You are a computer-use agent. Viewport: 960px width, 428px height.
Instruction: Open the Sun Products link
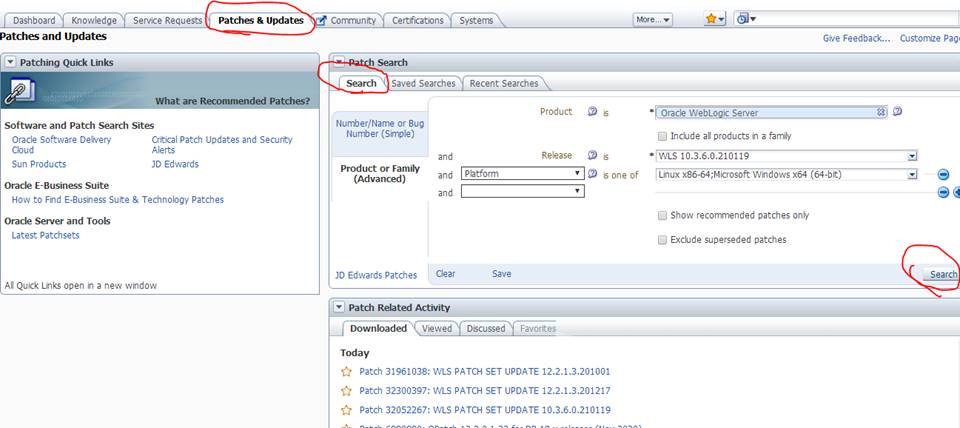pyautogui.click(x=39, y=164)
